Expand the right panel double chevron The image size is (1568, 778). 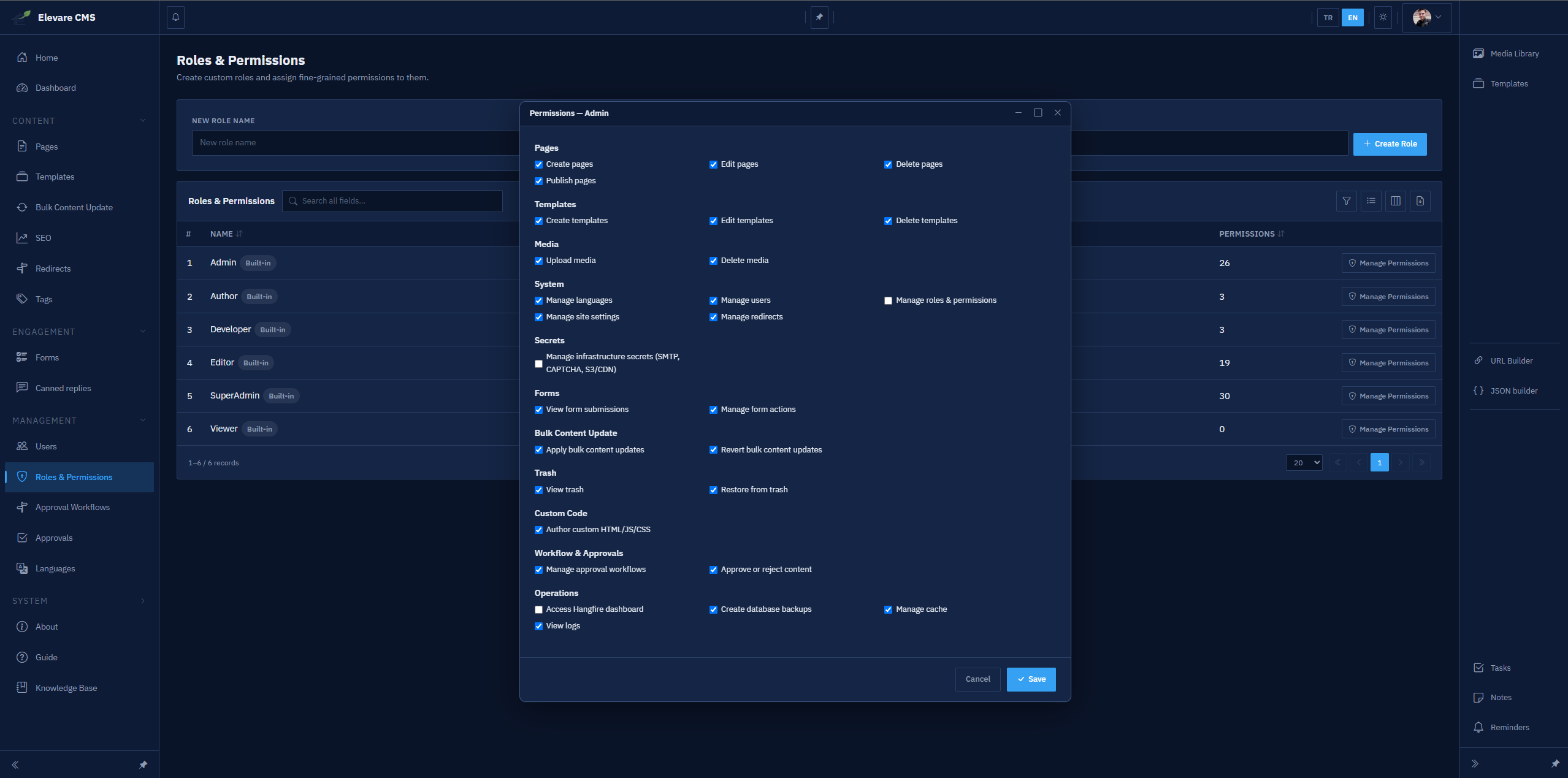pyautogui.click(x=1475, y=763)
